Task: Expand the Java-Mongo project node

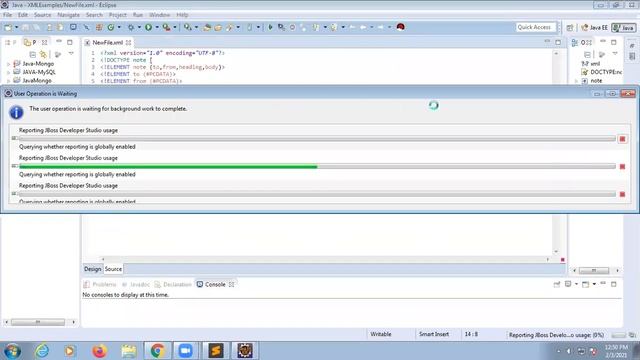Action: (x=8, y=64)
